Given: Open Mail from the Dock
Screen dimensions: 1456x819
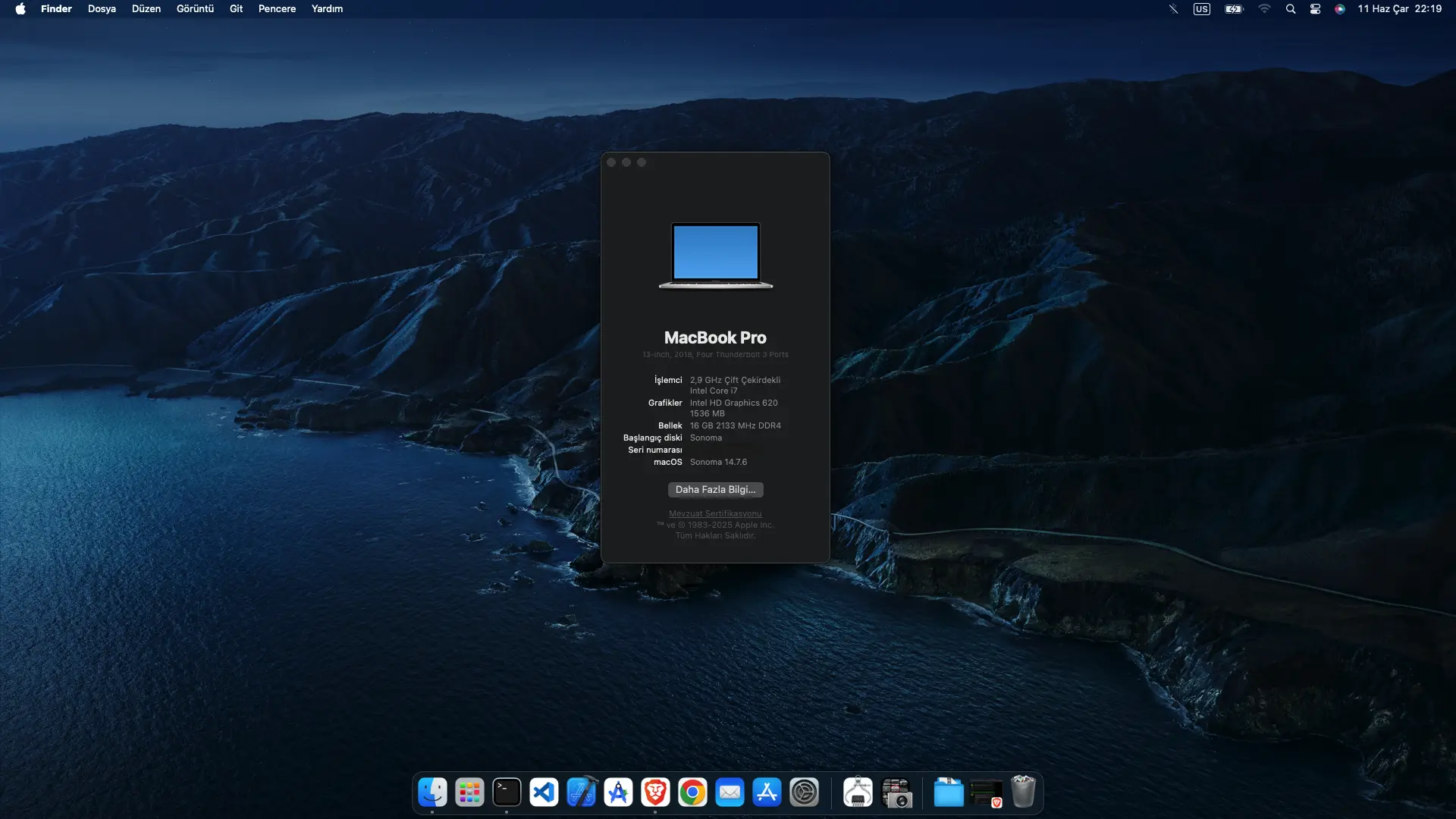Looking at the screenshot, I should (x=730, y=792).
